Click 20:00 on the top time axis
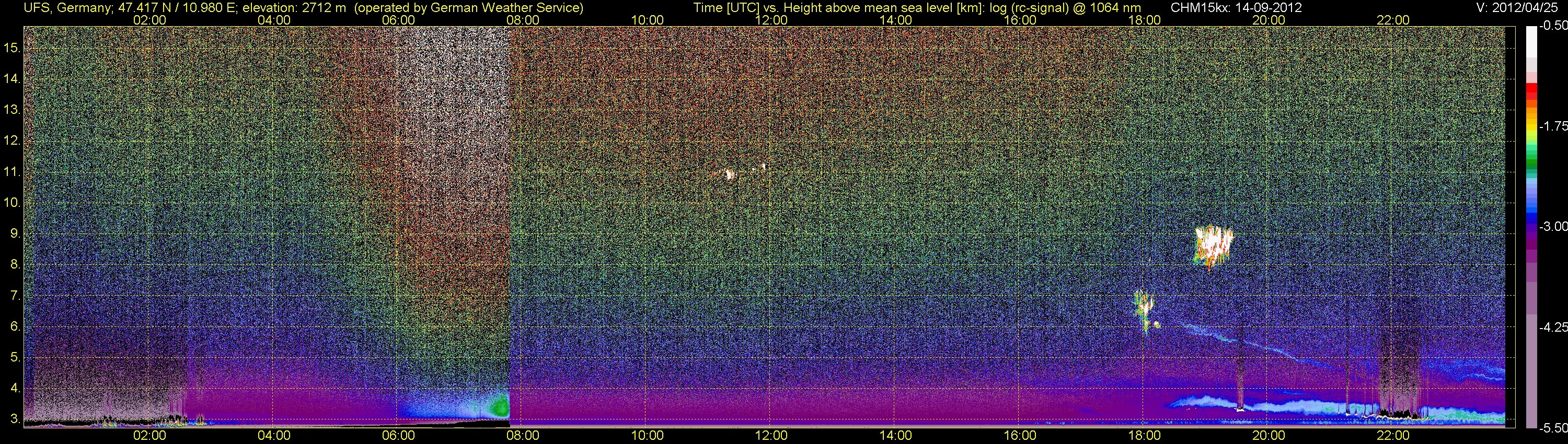The image size is (1568, 444). click(1269, 20)
